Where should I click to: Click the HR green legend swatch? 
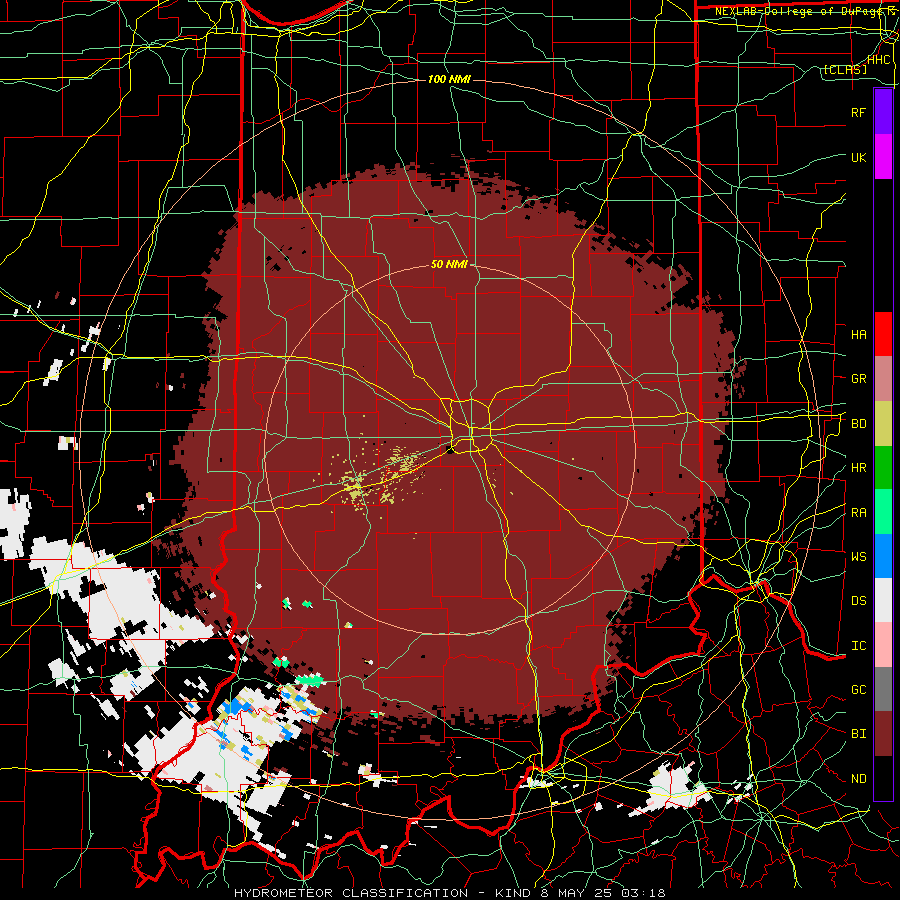[x=883, y=467]
